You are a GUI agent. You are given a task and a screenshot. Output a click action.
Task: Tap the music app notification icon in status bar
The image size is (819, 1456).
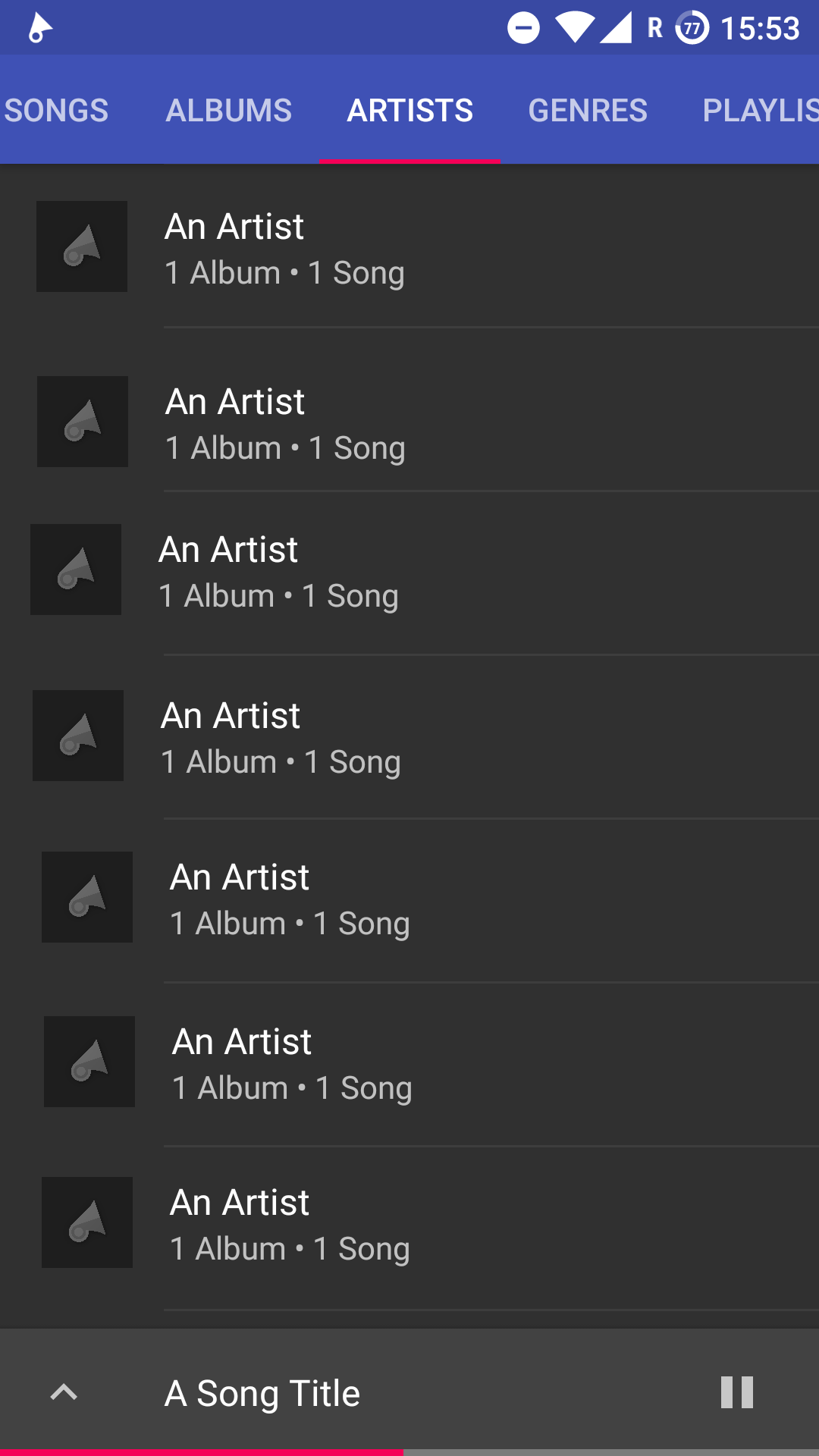[x=39, y=29]
